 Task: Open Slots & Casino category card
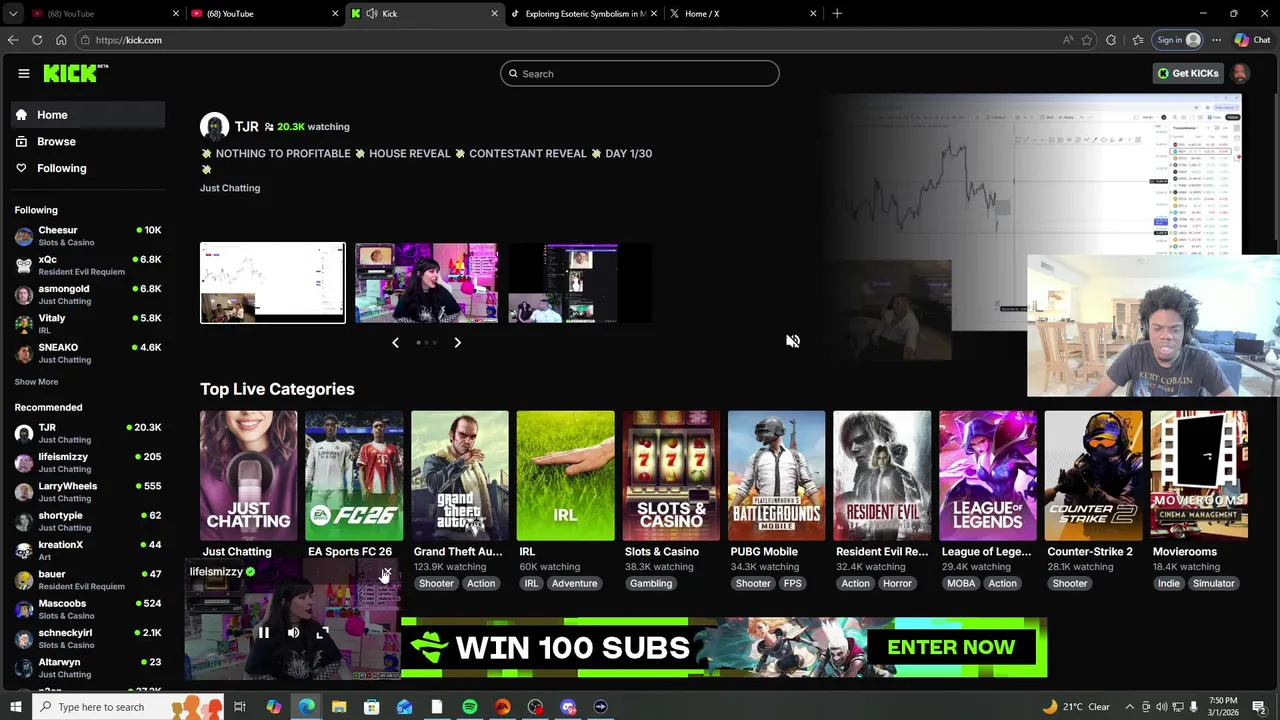coord(671,476)
